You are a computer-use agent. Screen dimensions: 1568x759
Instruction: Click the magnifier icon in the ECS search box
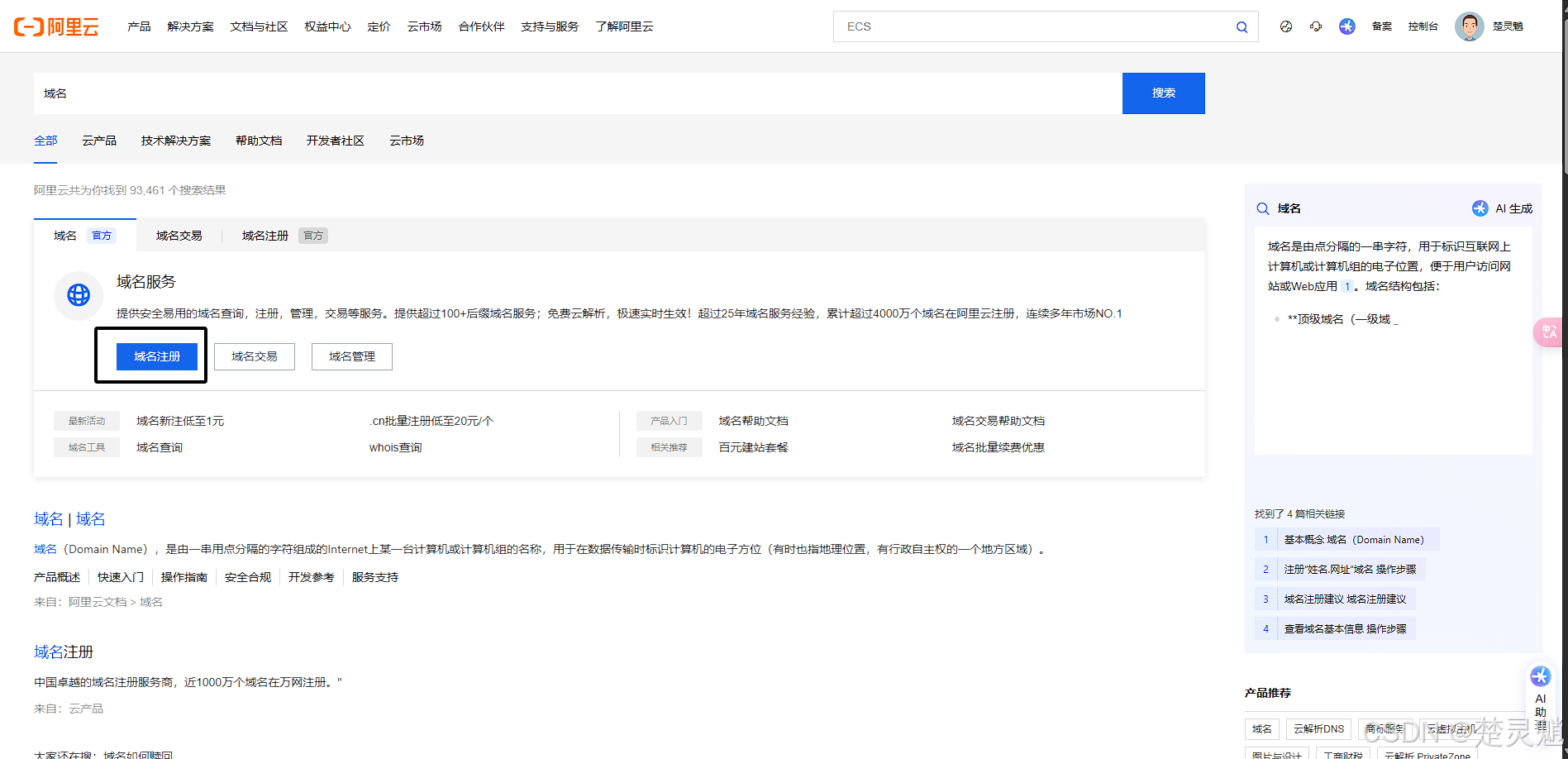[x=1242, y=26]
